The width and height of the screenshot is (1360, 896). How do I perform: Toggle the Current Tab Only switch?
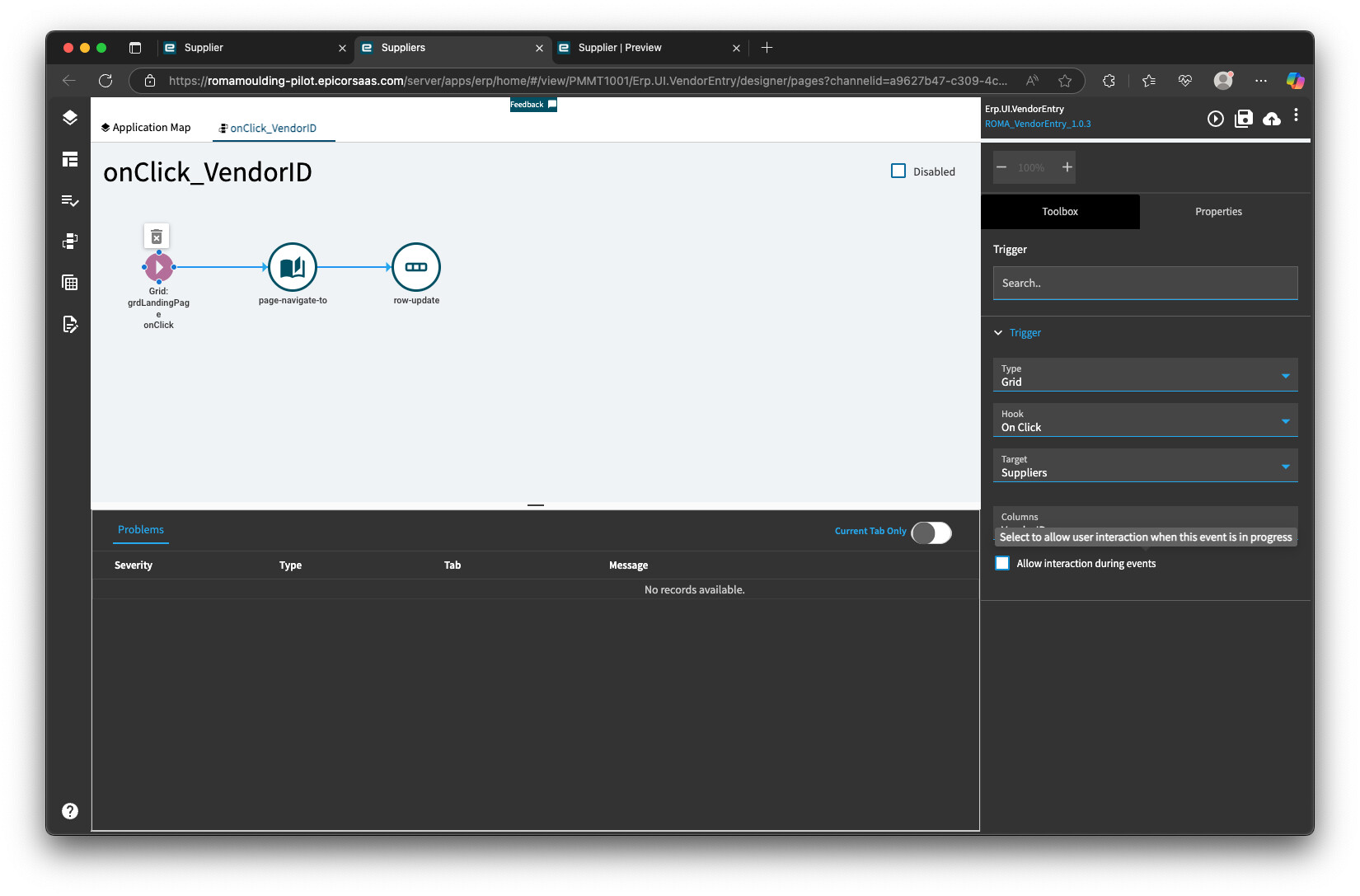point(931,532)
